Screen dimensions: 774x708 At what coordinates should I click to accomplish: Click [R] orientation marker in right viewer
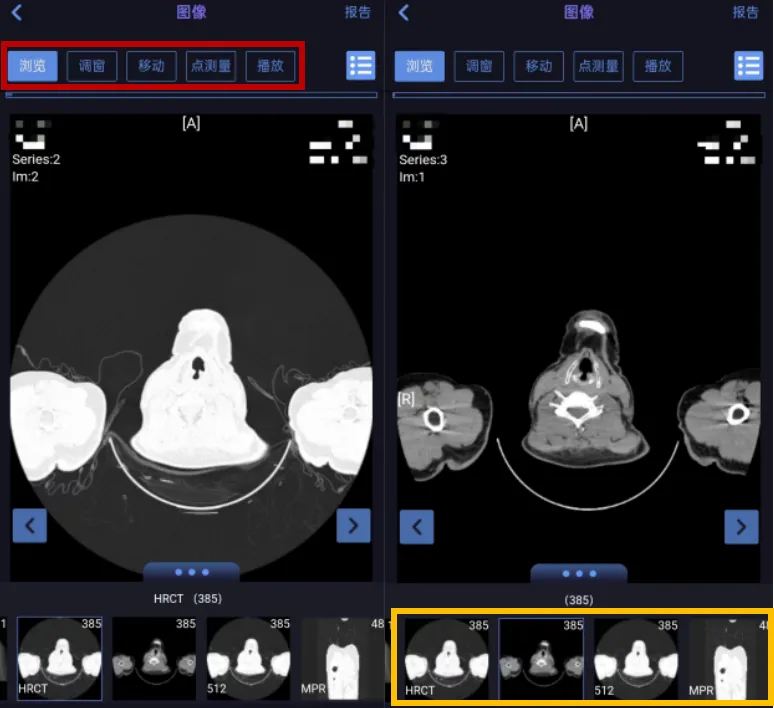[406, 399]
